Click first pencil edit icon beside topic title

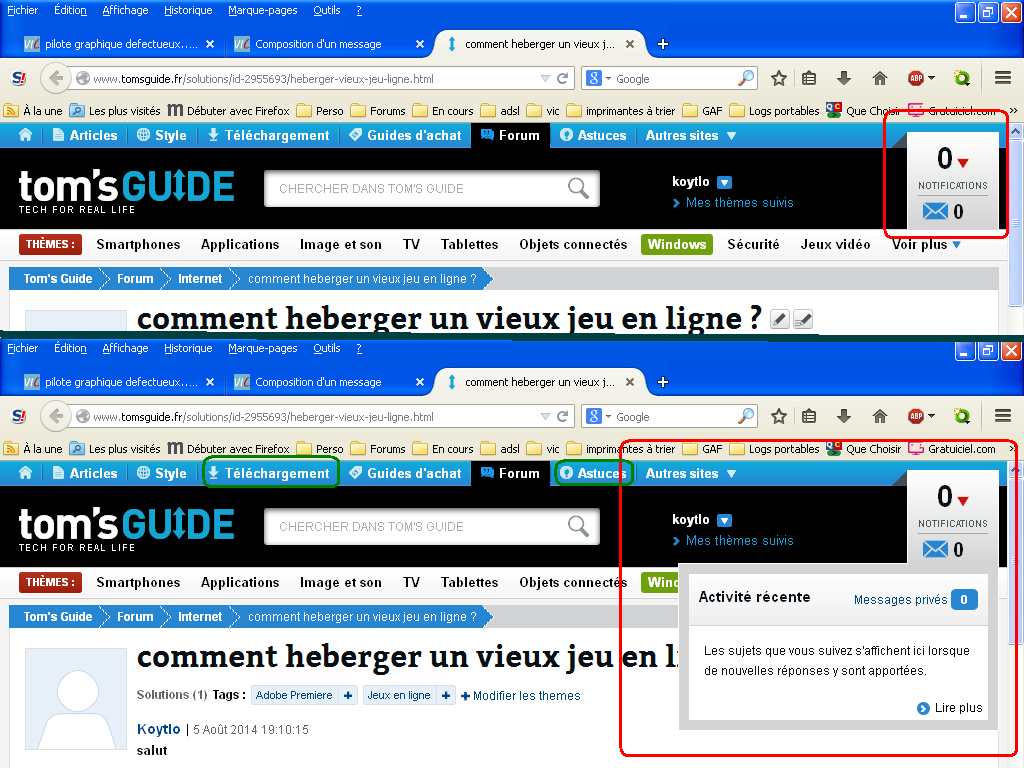pos(780,319)
